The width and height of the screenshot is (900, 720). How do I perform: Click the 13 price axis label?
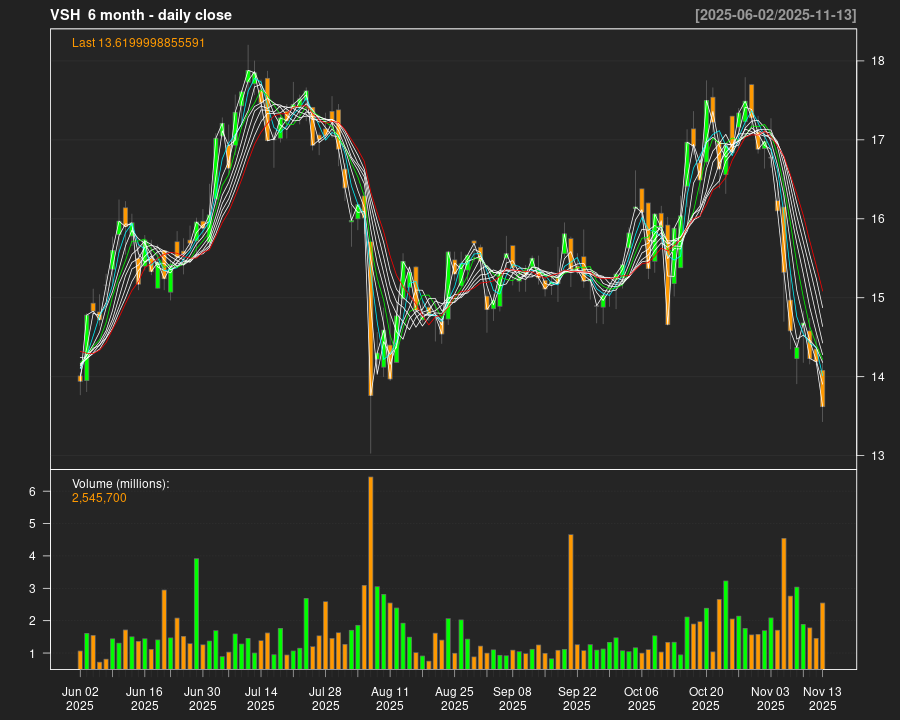tap(877, 456)
